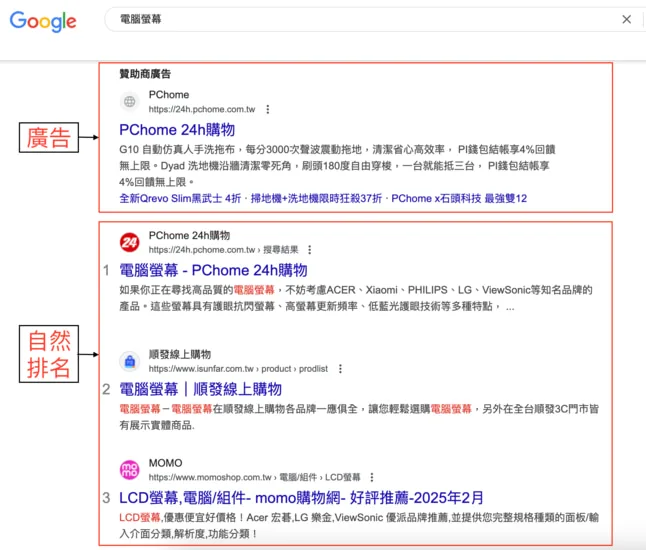Open the three-dot menu beside 搜尋結果
This screenshot has height=550, width=646.
[310, 250]
